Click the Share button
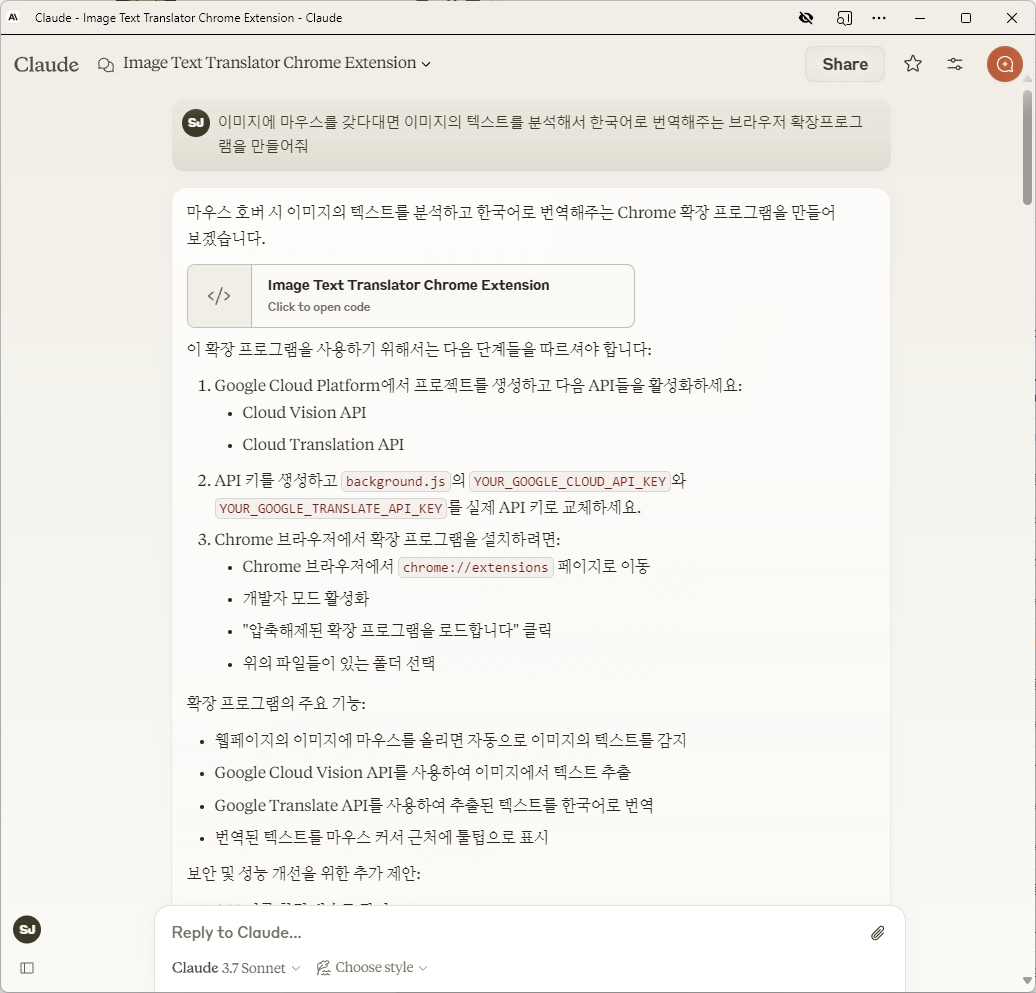The width and height of the screenshot is (1036, 993). [x=844, y=64]
